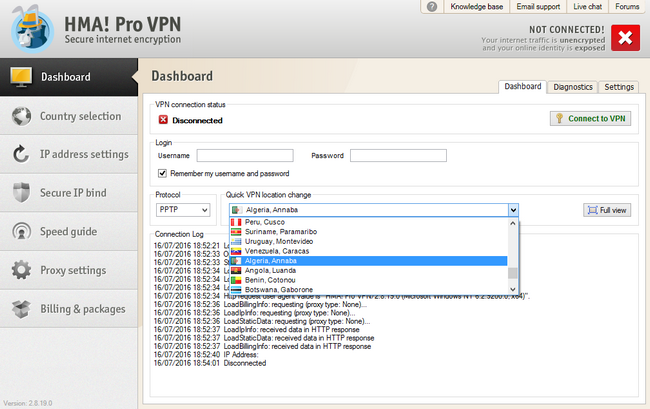Open the Forums link

click(627, 7)
